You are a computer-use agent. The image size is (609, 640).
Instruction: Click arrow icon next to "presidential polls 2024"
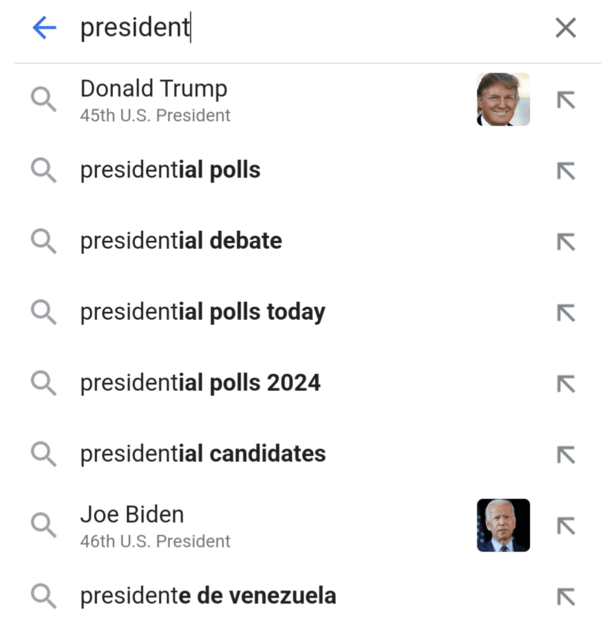[x=566, y=384]
